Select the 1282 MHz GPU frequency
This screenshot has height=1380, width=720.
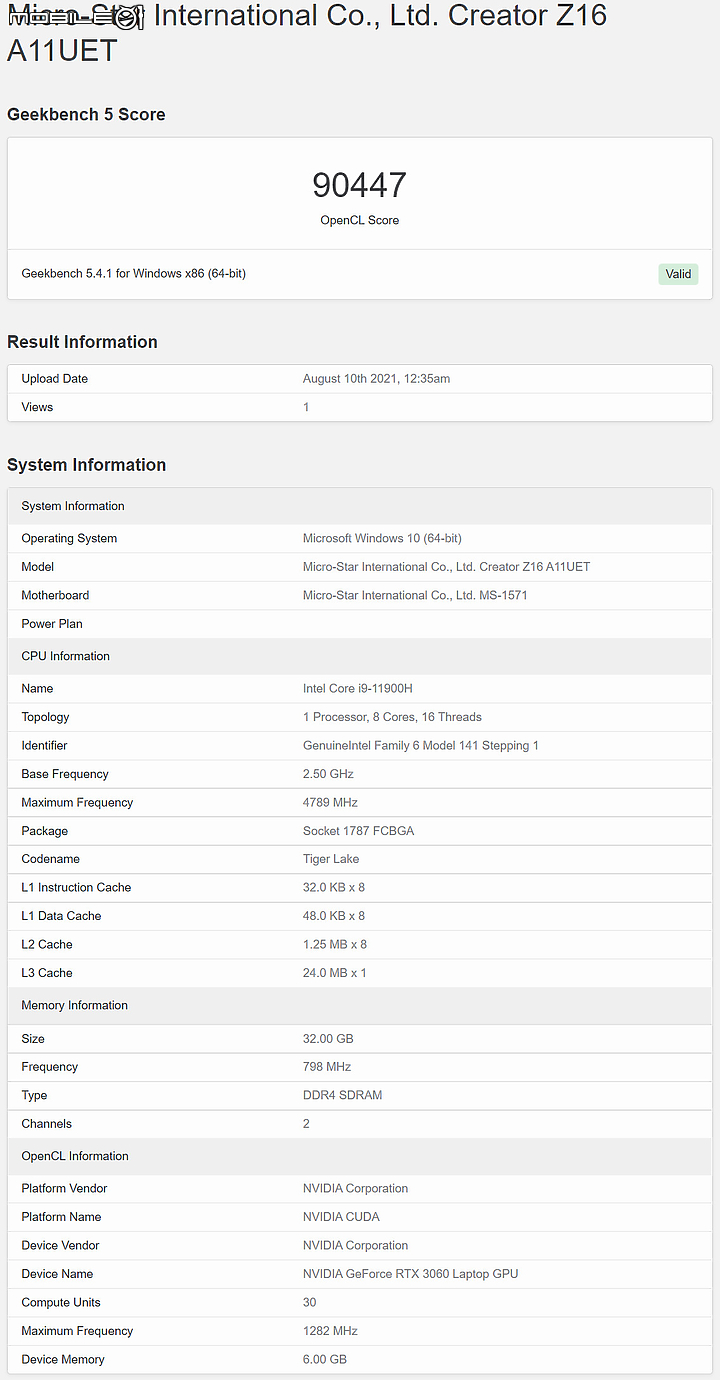click(x=330, y=1331)
